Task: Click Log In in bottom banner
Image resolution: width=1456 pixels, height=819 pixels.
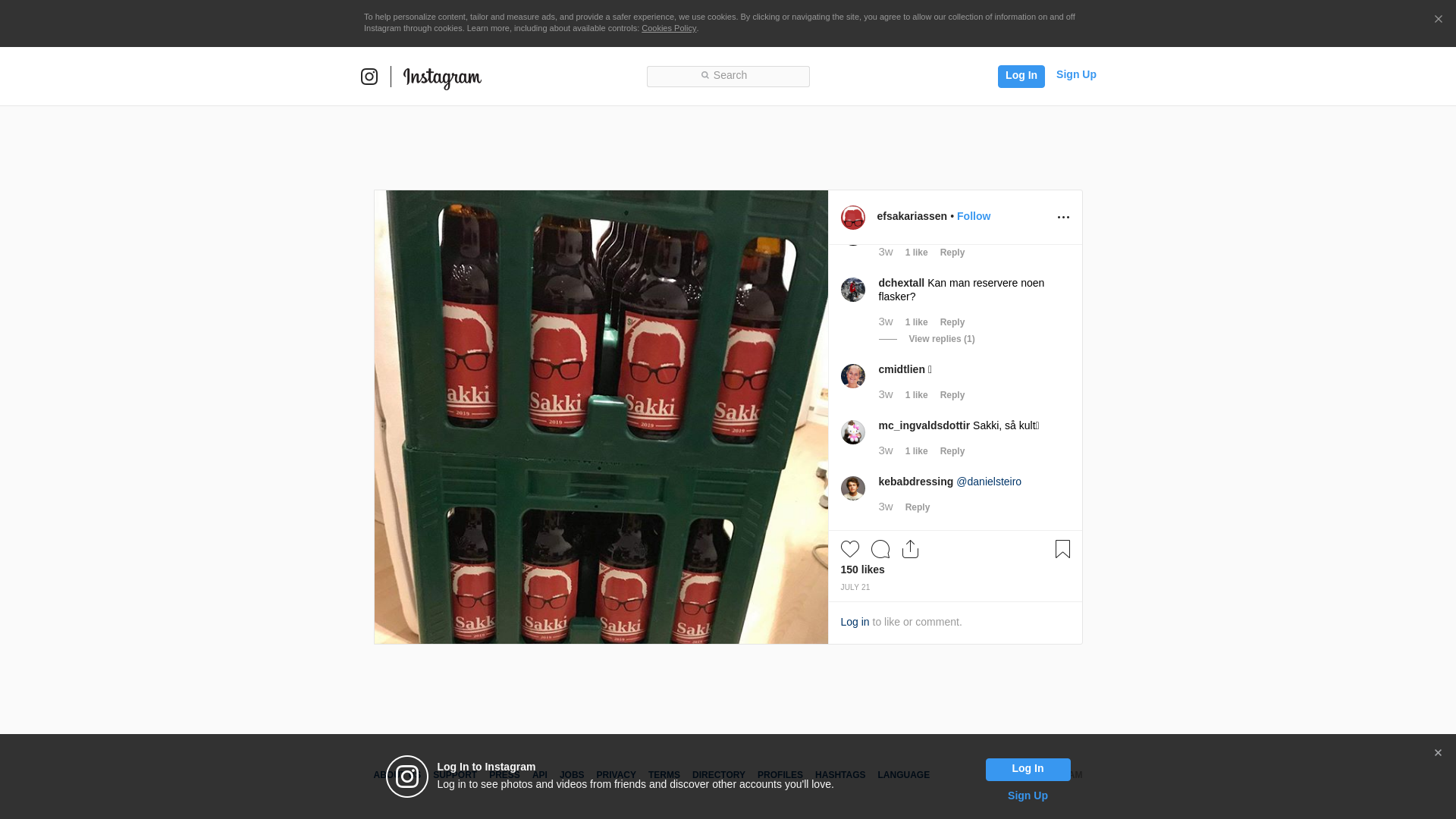Action: [x=1028, y=769]
